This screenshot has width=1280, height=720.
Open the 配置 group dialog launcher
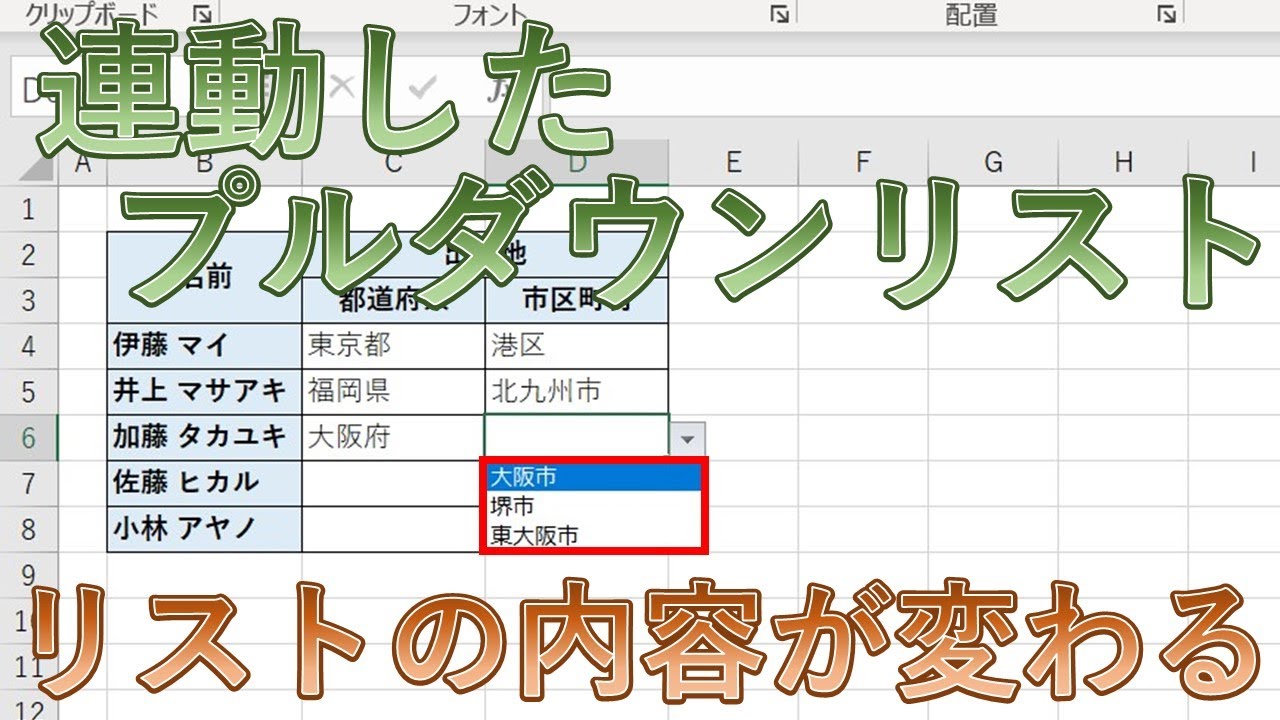point(1165,14)
